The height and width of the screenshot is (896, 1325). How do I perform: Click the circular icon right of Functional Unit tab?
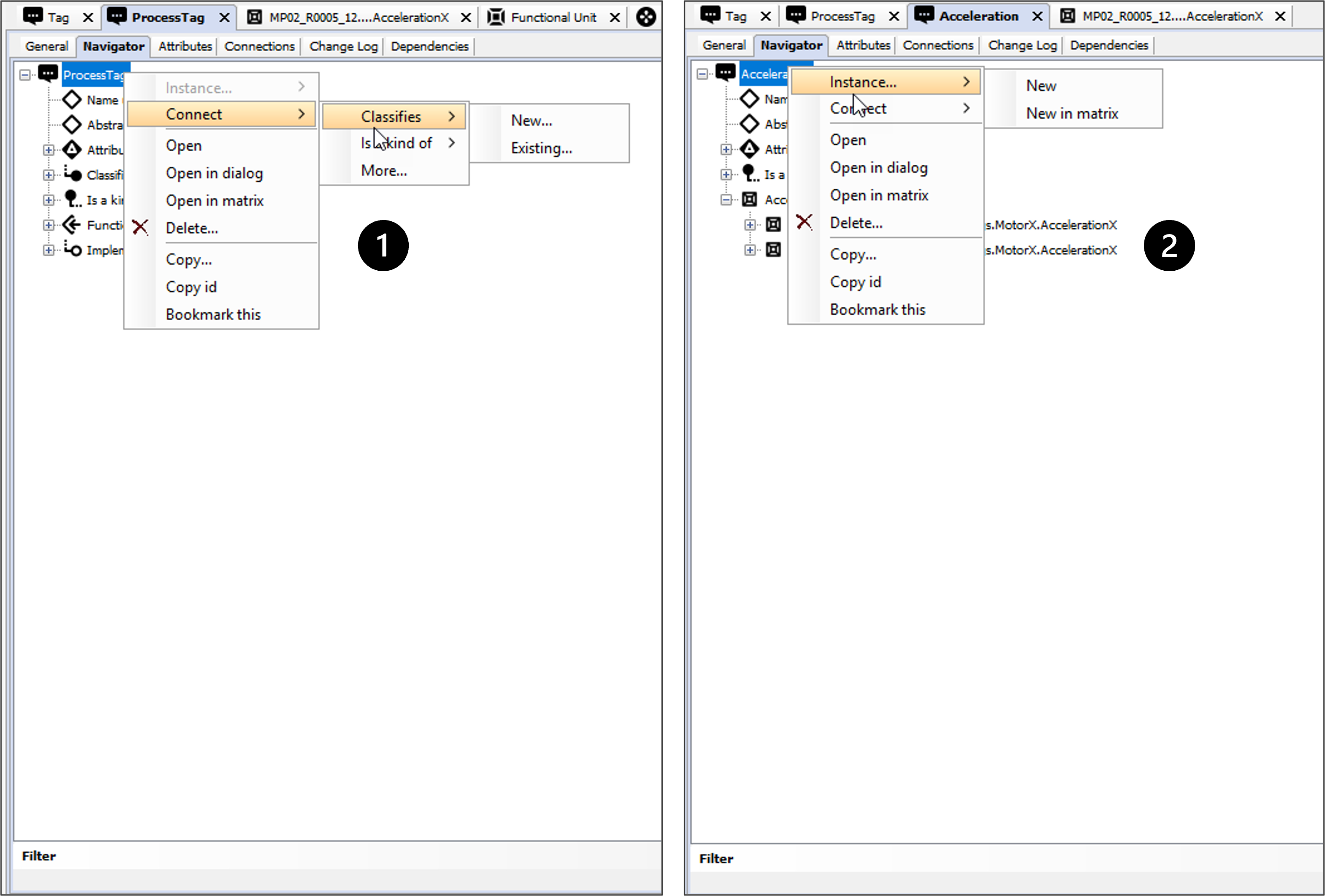point(646,17)
